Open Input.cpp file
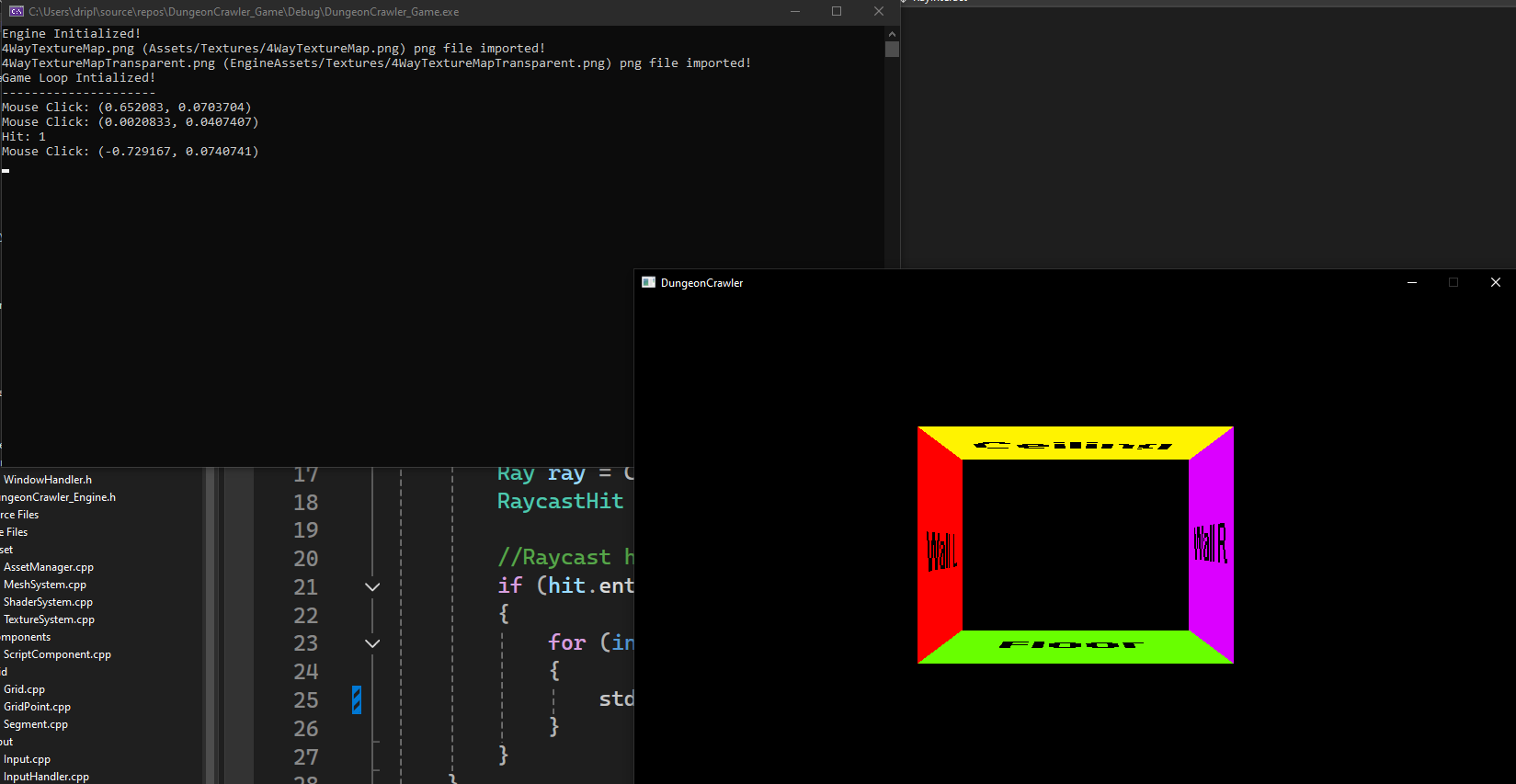The width and height of the screenshot is (1516, 784). [27, 759]
